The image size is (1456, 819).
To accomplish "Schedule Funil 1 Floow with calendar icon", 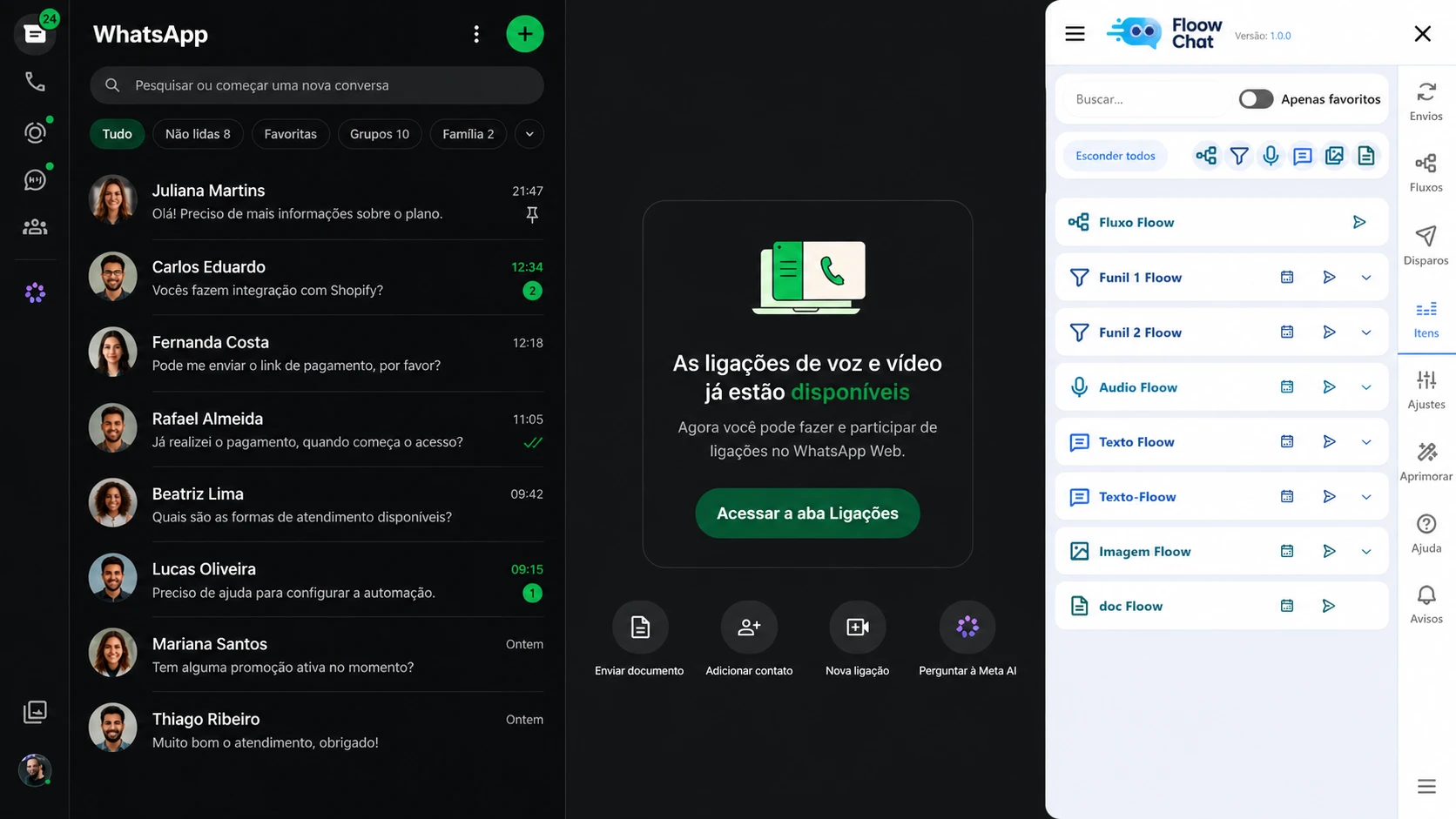I will point(1287,277).
